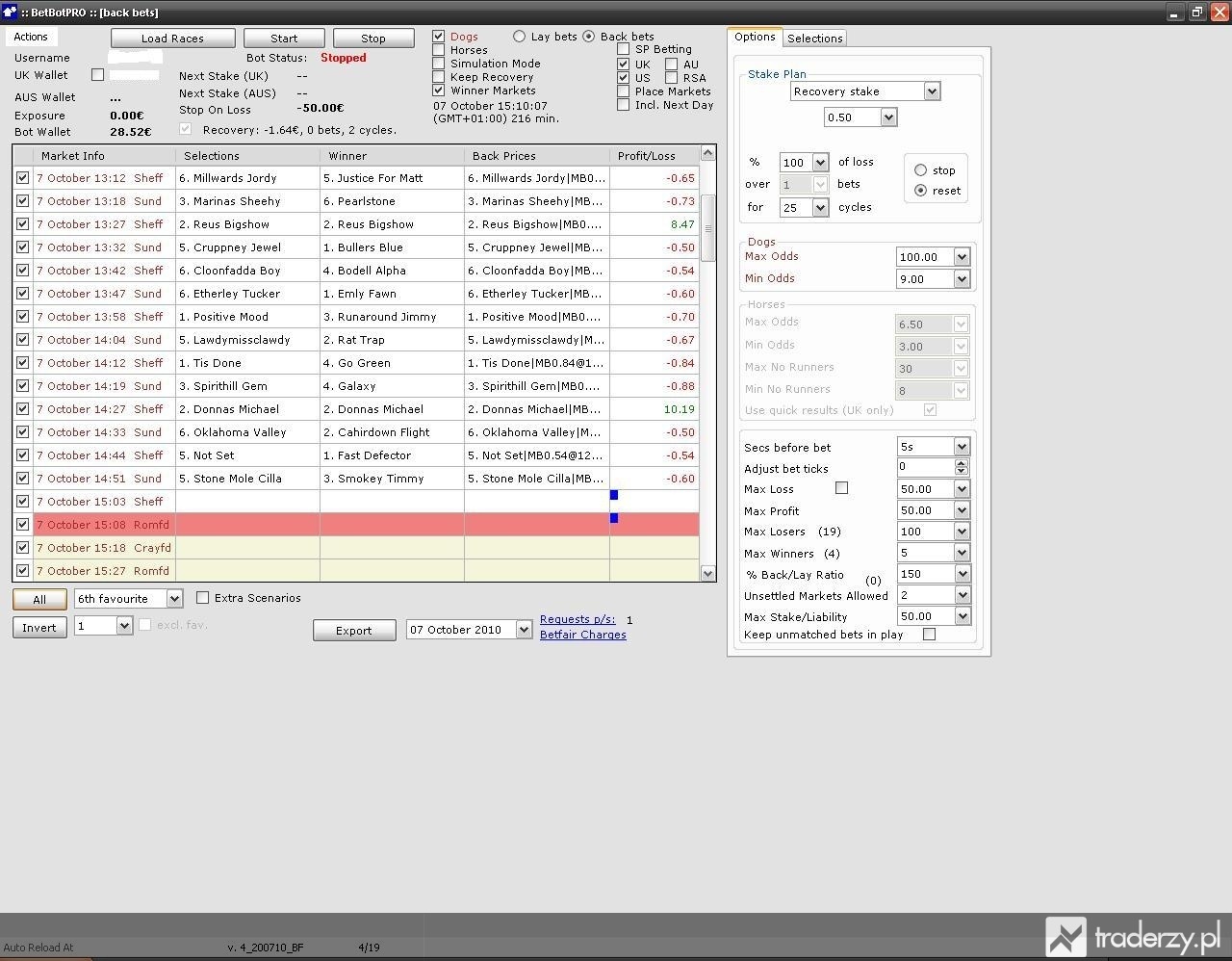
Task: Toggle the UK market checkbox
Action: pos(624,64)
